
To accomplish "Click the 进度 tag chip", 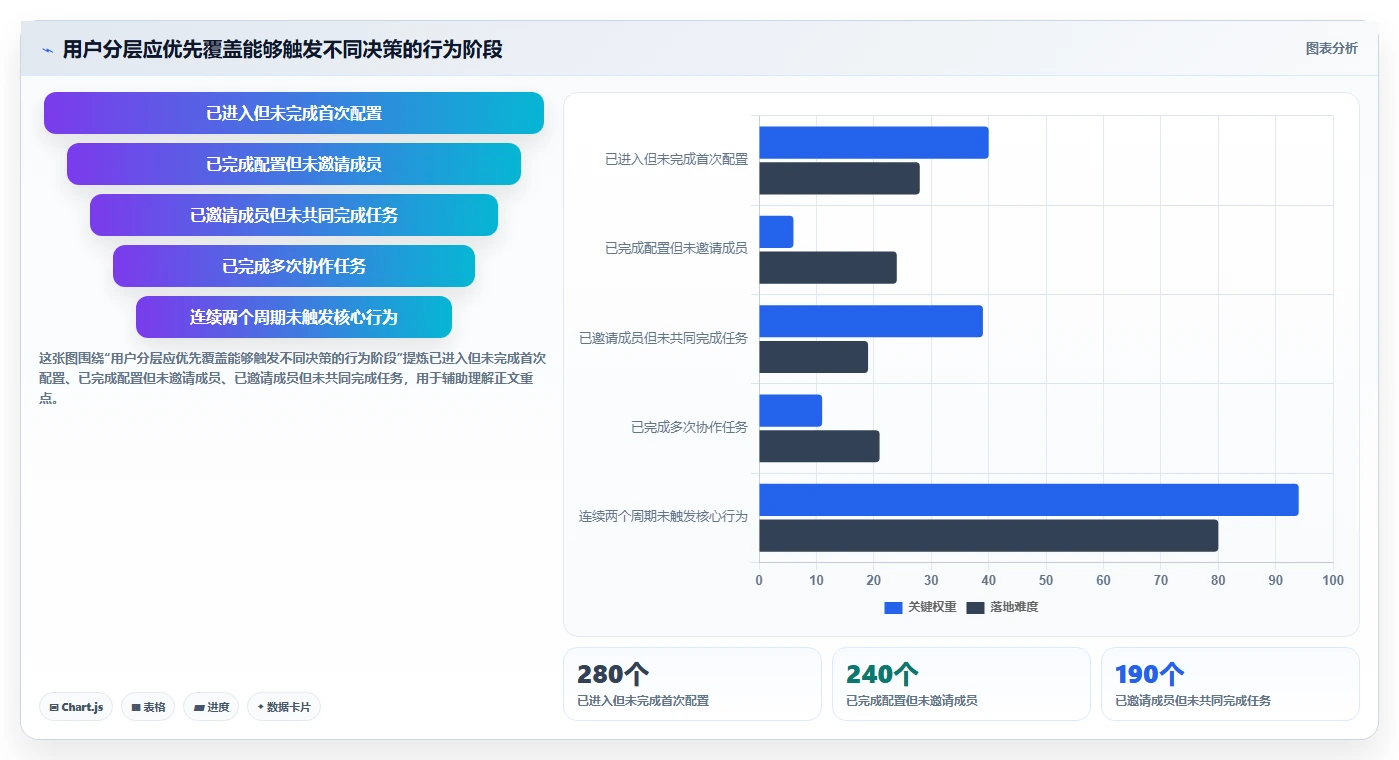I will (211, 707).
